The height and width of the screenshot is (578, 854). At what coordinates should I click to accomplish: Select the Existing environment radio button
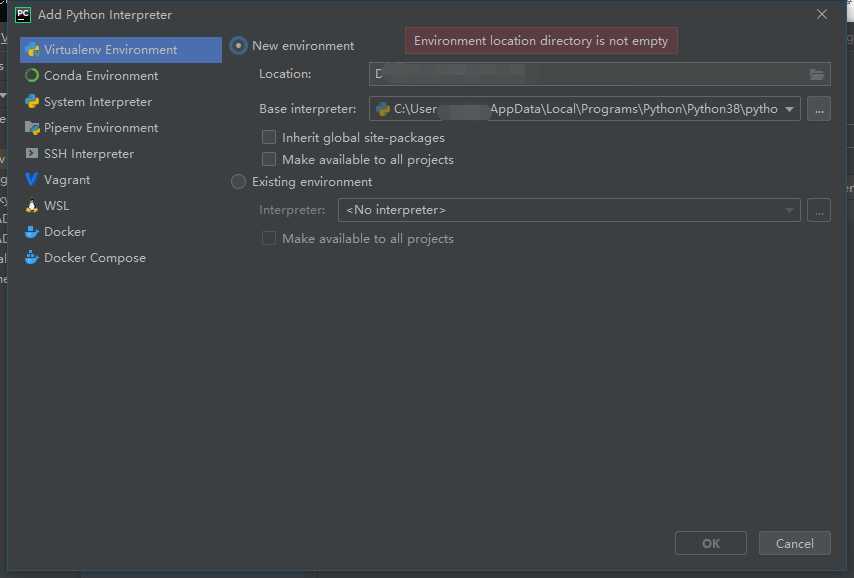[x=239, y=181]
